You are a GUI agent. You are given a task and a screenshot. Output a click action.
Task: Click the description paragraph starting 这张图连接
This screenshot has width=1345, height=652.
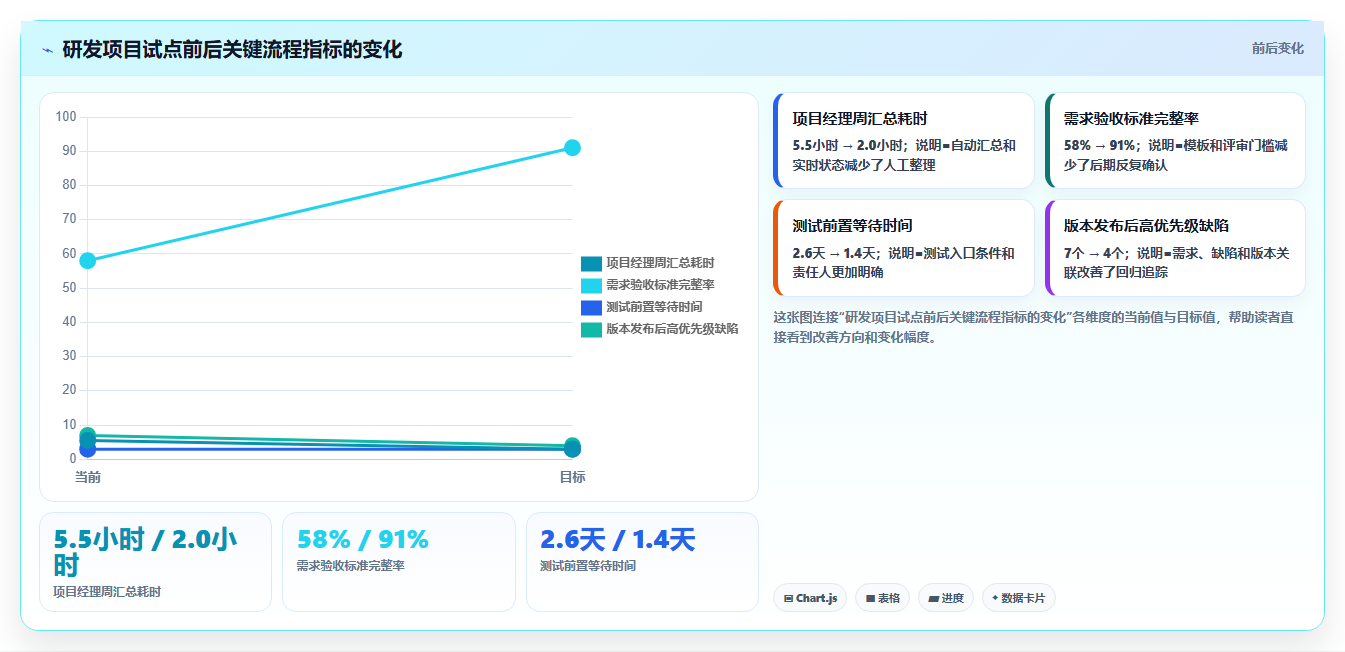pos(1033,327)
